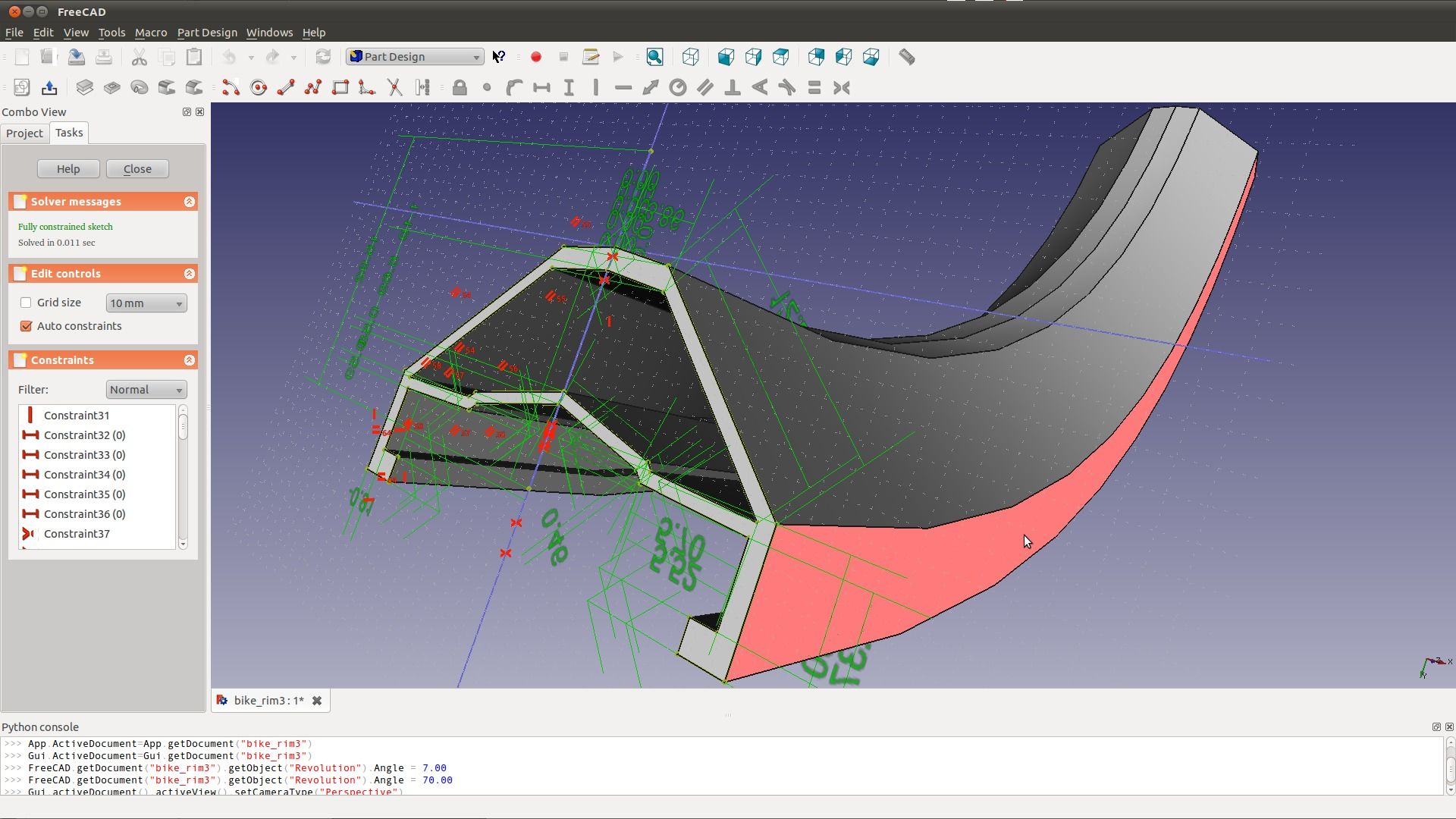Click the macro record stop button
This screenshot has height=819, width=1456.
(563, 56)
